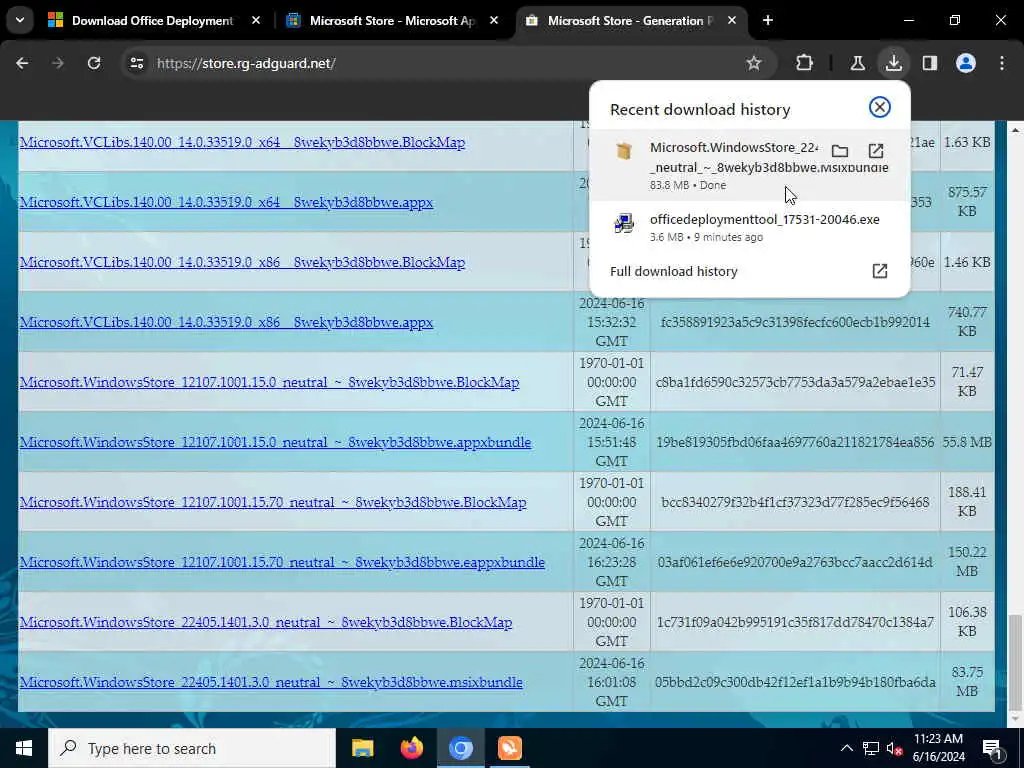
Task: Download VCLibs 14.0.33519.0 x64 BlockMap link
Action: (x=242, y=142)
